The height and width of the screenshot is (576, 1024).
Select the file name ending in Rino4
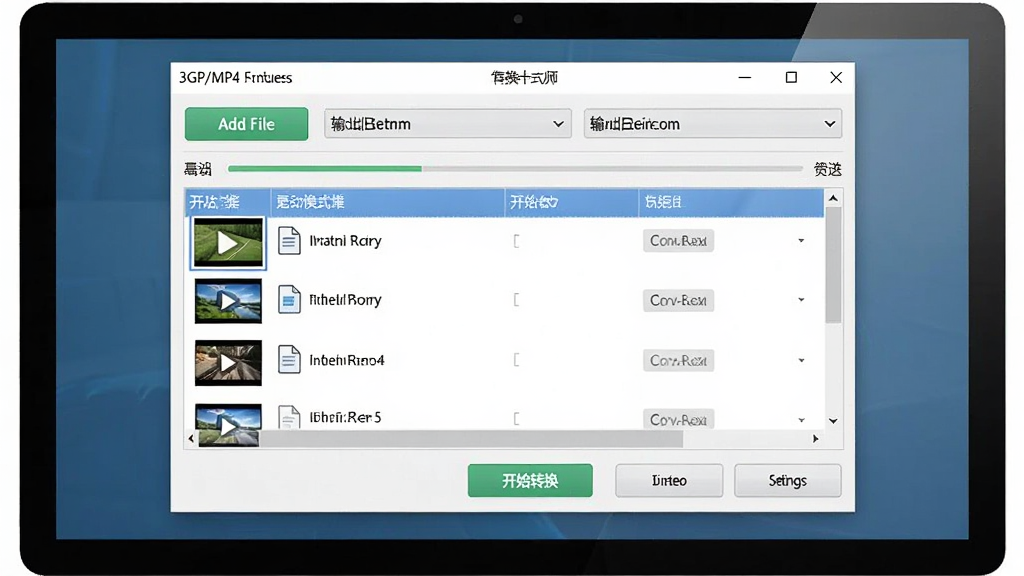pos(347,360)
